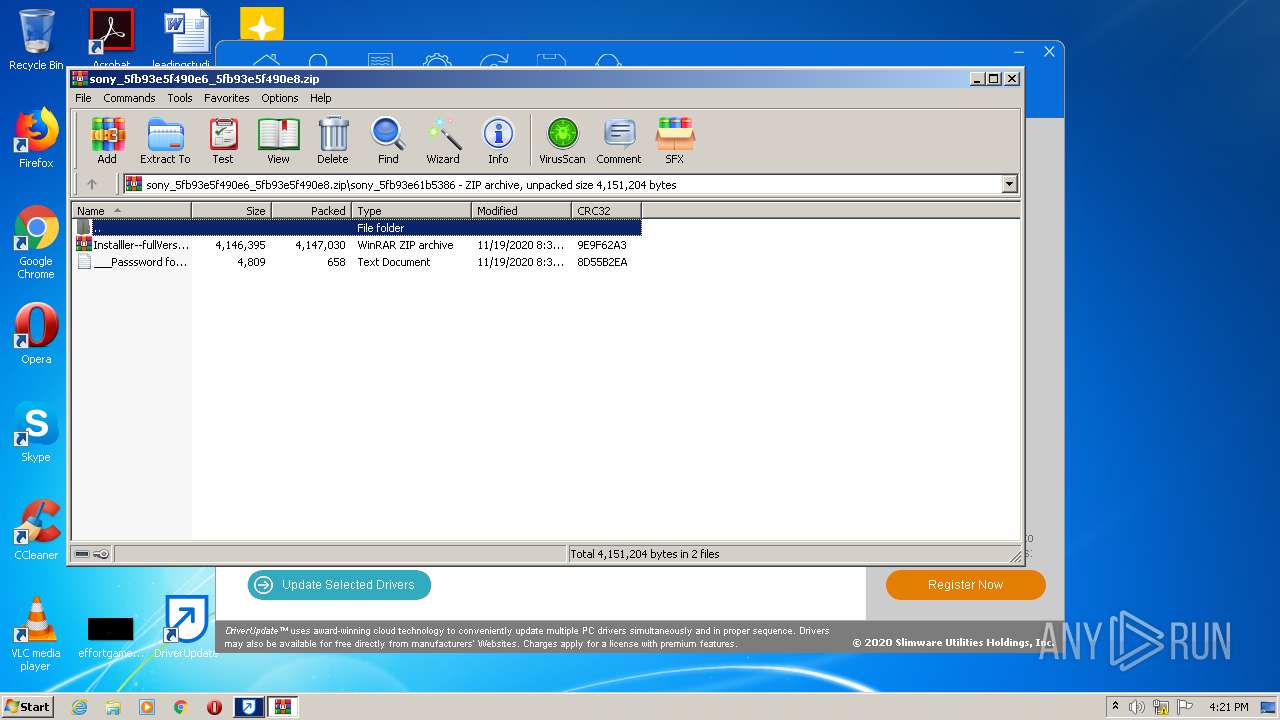
Task: Sort by the Size column header
Action: point(231,210)
